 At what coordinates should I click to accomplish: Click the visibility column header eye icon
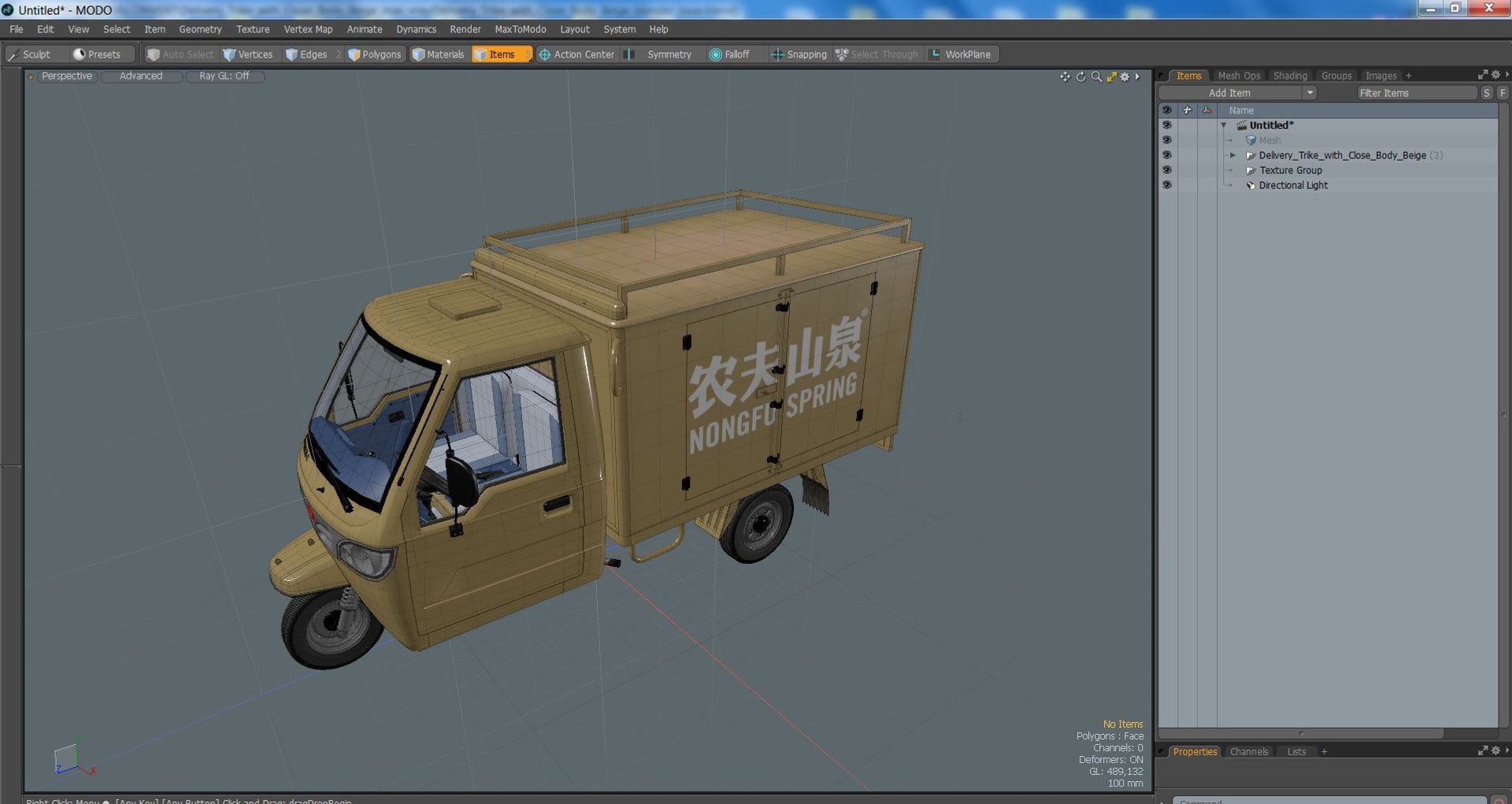(1166, 110)
